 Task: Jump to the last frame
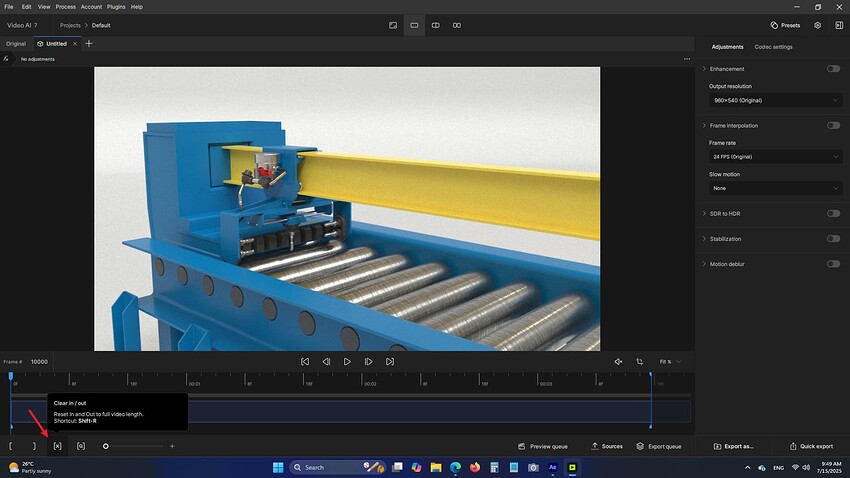pos(390,362)
